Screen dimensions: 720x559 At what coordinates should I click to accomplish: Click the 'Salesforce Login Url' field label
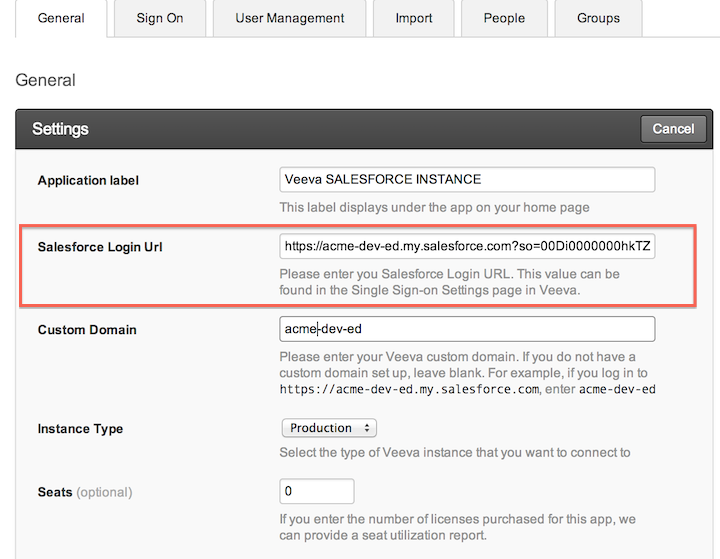pyautogui.click(x=100, y=247)
